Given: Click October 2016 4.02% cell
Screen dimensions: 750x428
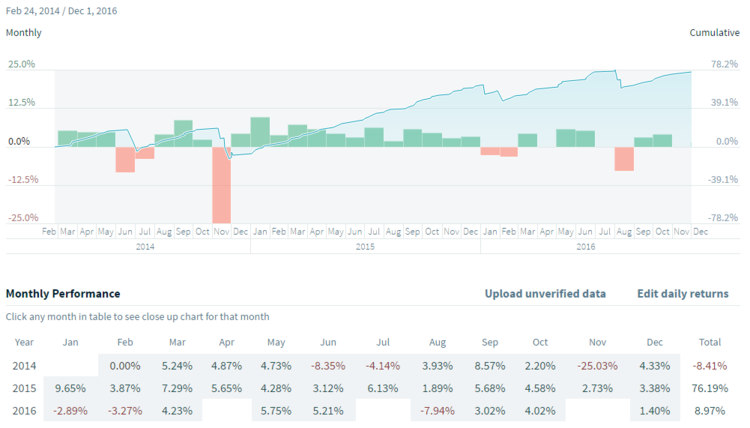Looking at the screenshot, I should 540,410.
